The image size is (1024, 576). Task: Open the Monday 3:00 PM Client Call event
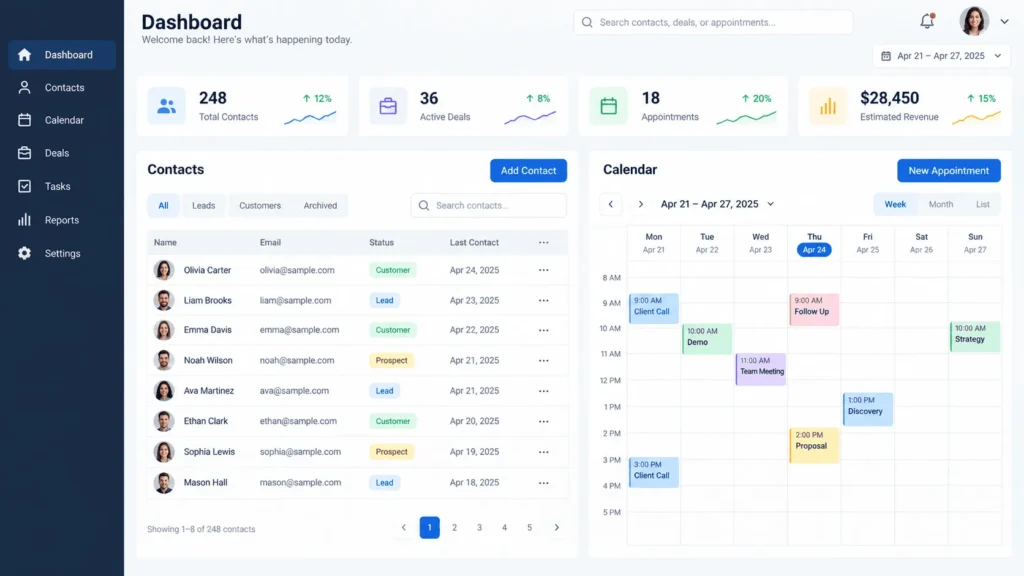(653, 472)
